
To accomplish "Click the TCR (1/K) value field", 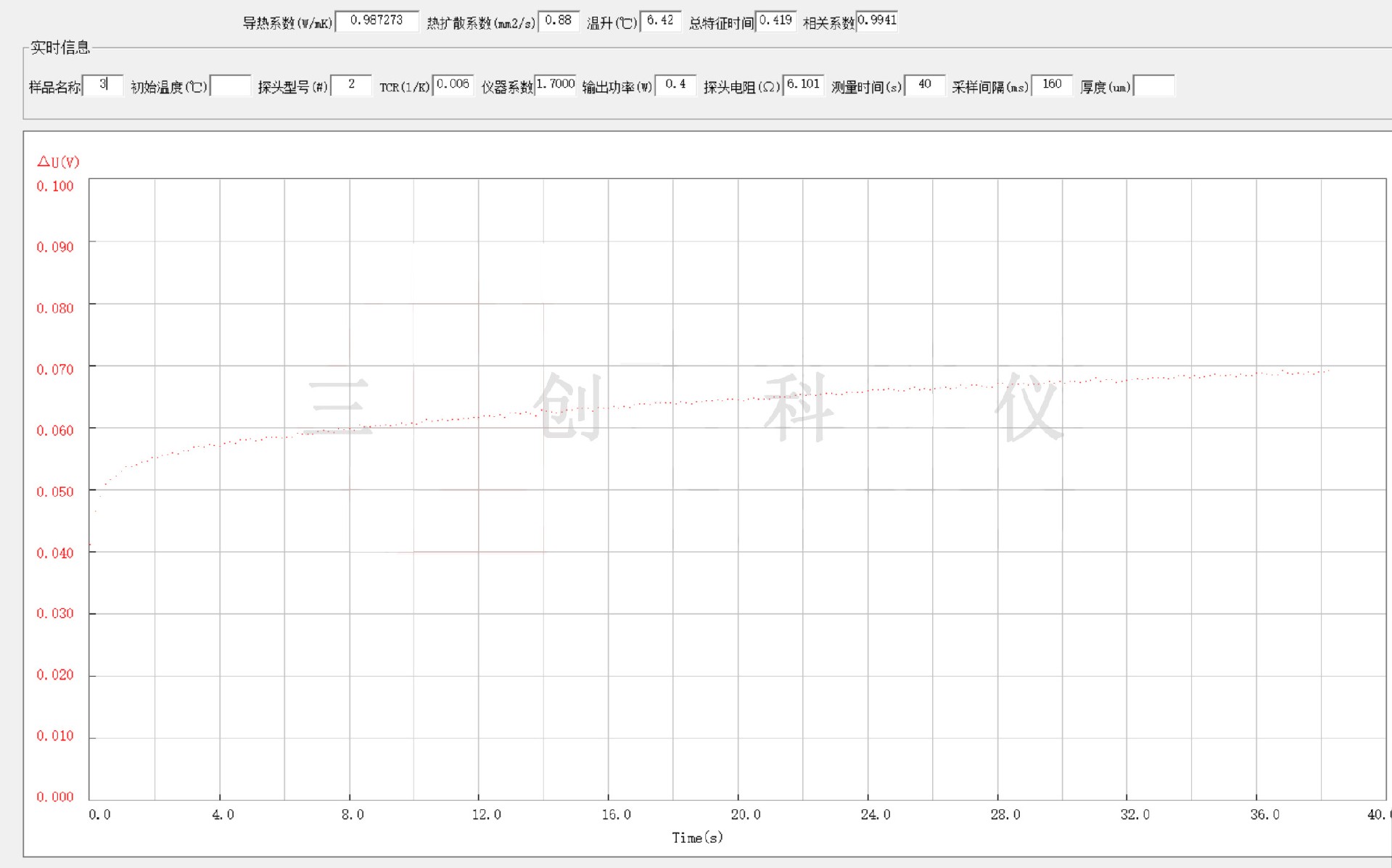I will [x=453, y=86].
